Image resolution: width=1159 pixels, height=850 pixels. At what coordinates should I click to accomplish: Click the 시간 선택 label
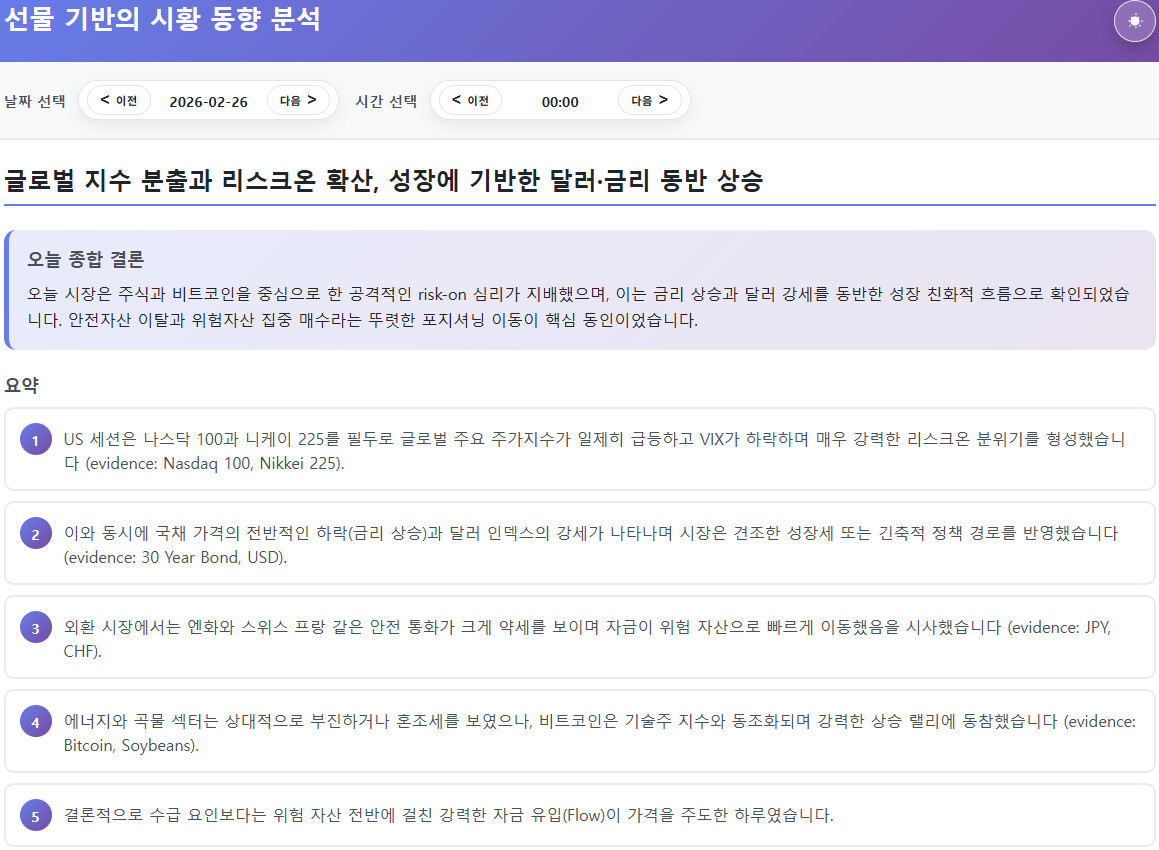click(x=386, y=101)
